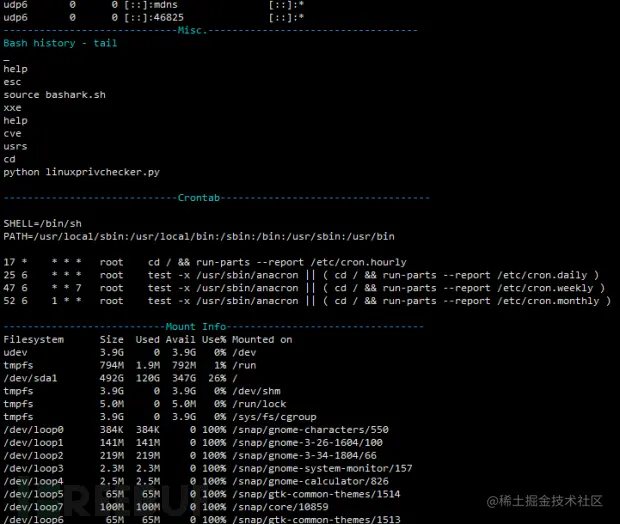
Task: Click the '794M' size value
Action: (112, 365)
